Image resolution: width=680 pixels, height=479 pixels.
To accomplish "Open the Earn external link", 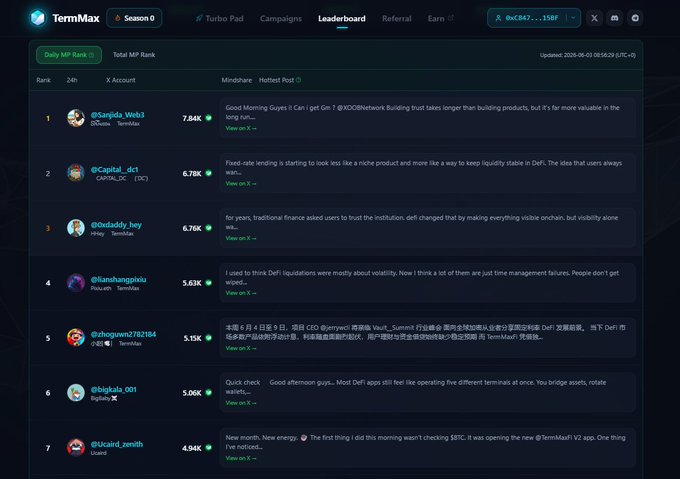I will tap(440, 19).
